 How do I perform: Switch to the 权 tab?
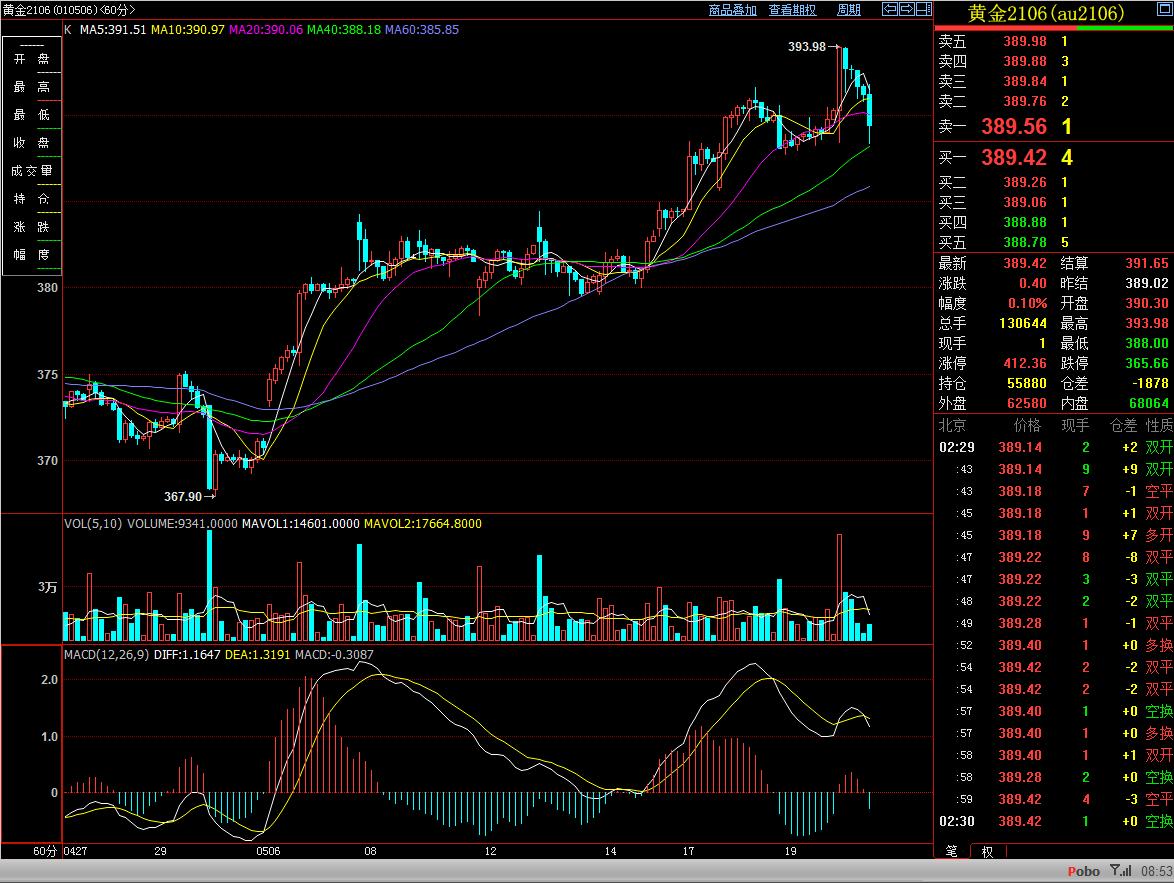[987, 851]
